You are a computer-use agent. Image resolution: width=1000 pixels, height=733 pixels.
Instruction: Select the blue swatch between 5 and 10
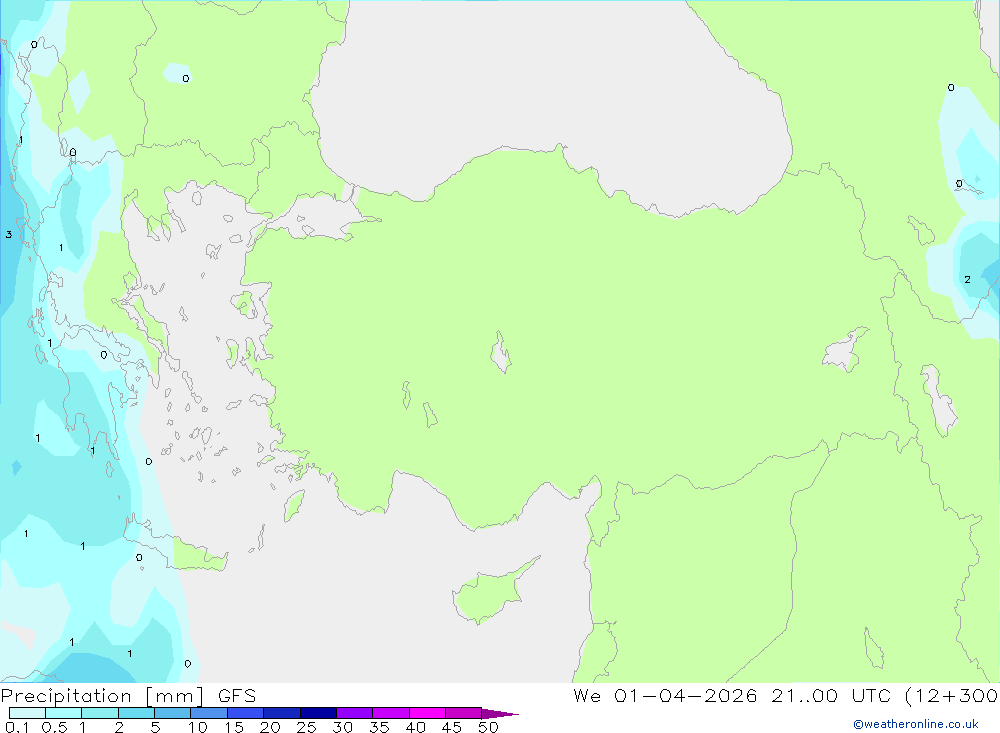pyautogui.click(x=173, y=713)
